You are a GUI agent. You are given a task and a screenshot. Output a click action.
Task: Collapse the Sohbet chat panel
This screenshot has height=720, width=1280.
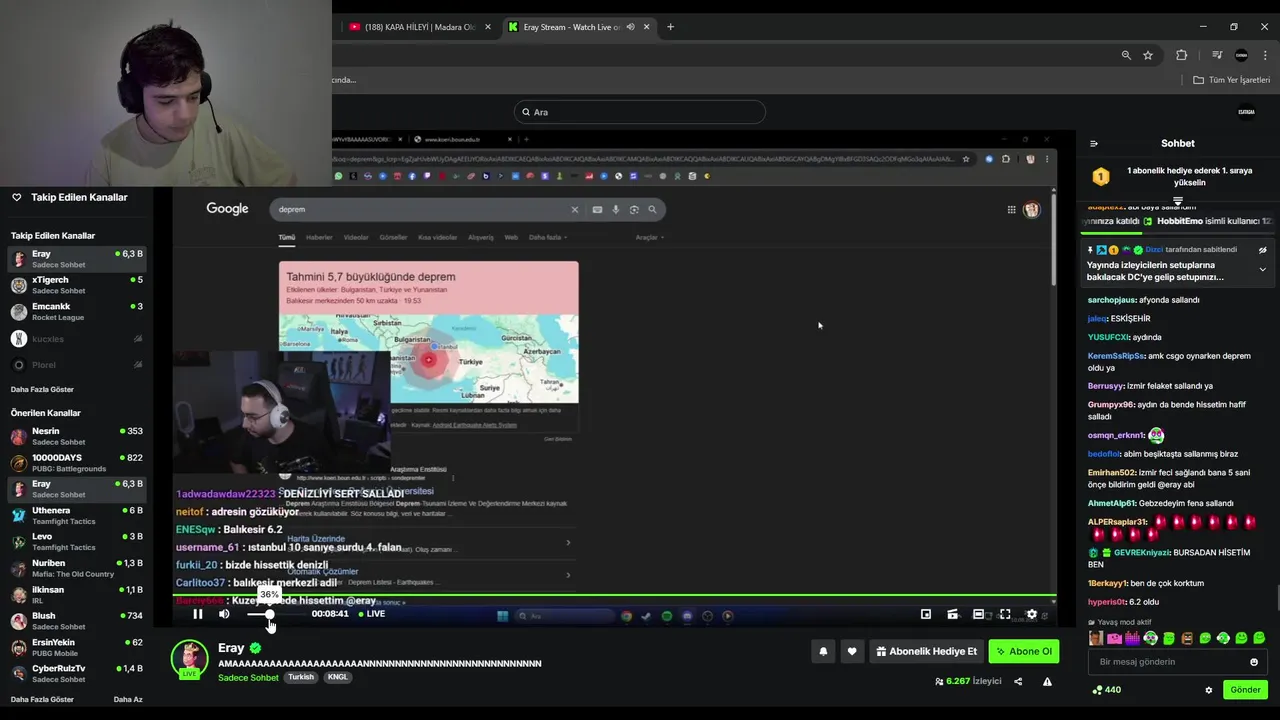(1094, 143)
